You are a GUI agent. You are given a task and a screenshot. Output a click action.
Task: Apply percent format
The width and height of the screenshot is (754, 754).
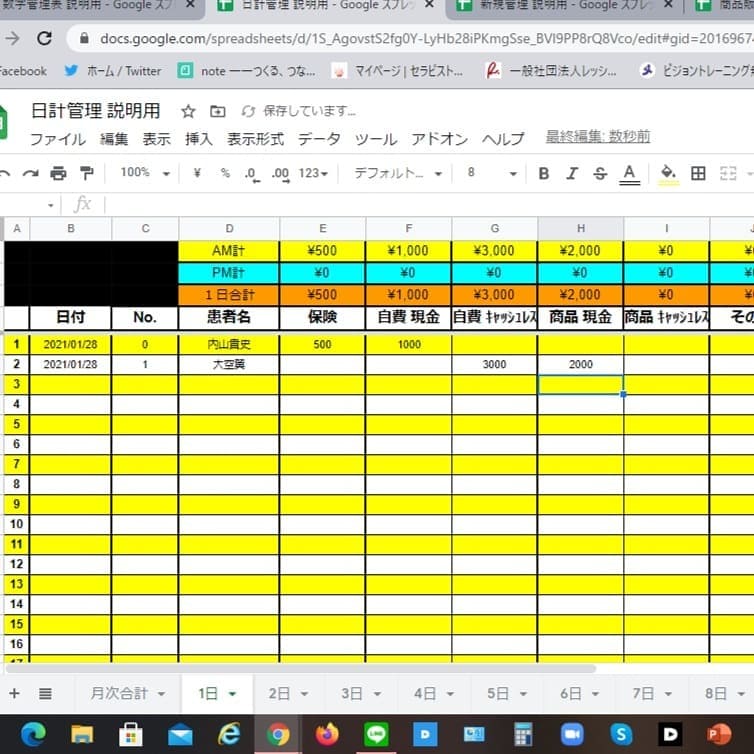[x=225, y=173]
